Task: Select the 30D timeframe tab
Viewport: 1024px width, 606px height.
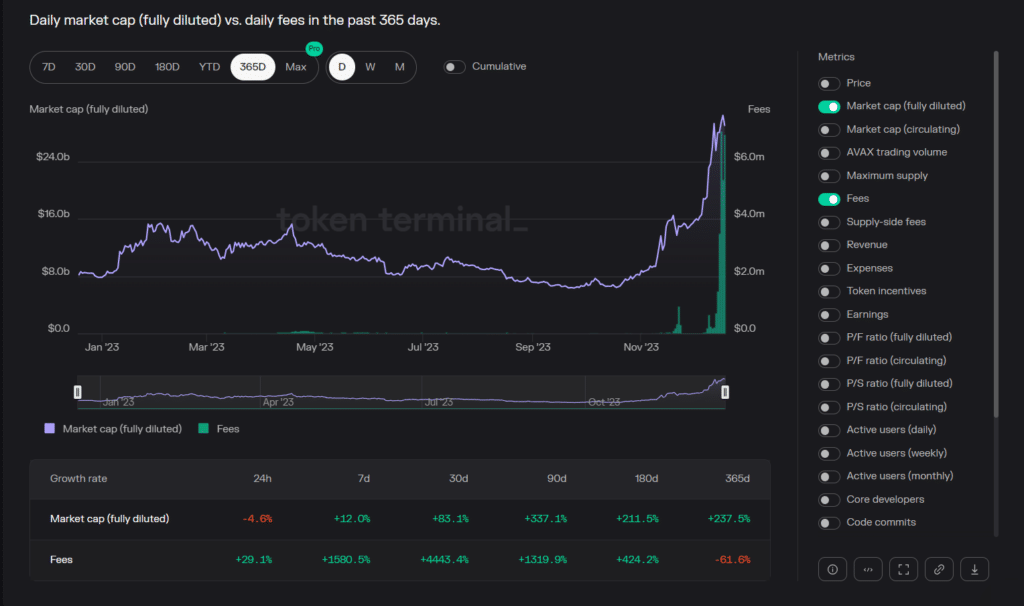Action: 84,66
